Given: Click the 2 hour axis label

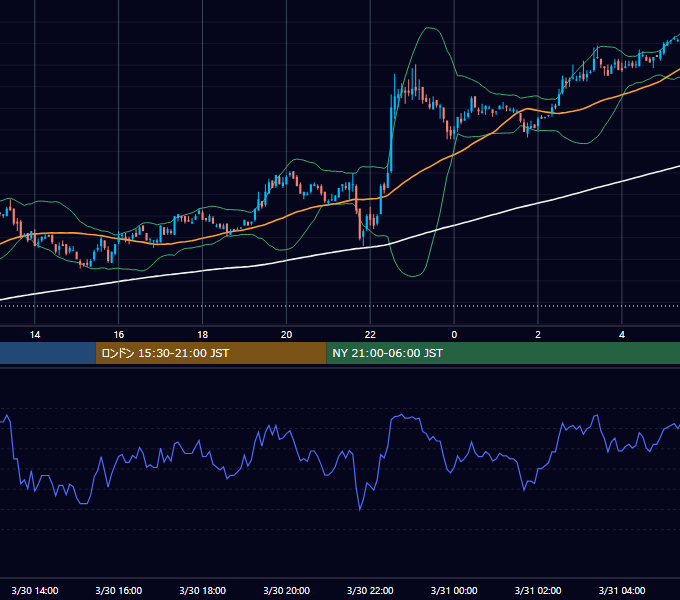Looking at the screenshot, I should 538,335.
